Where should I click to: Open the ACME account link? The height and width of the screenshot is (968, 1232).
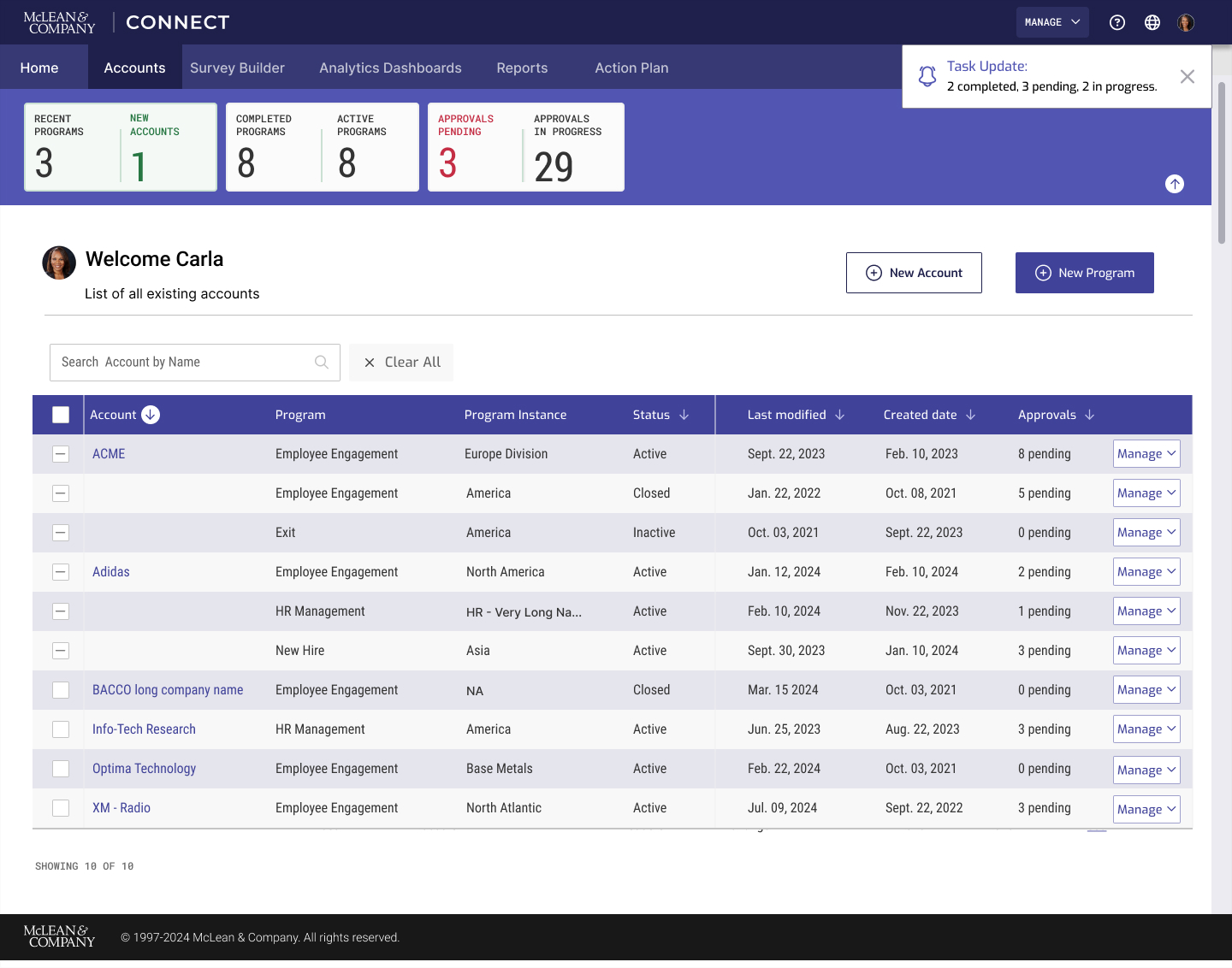(x=109, y=454)
